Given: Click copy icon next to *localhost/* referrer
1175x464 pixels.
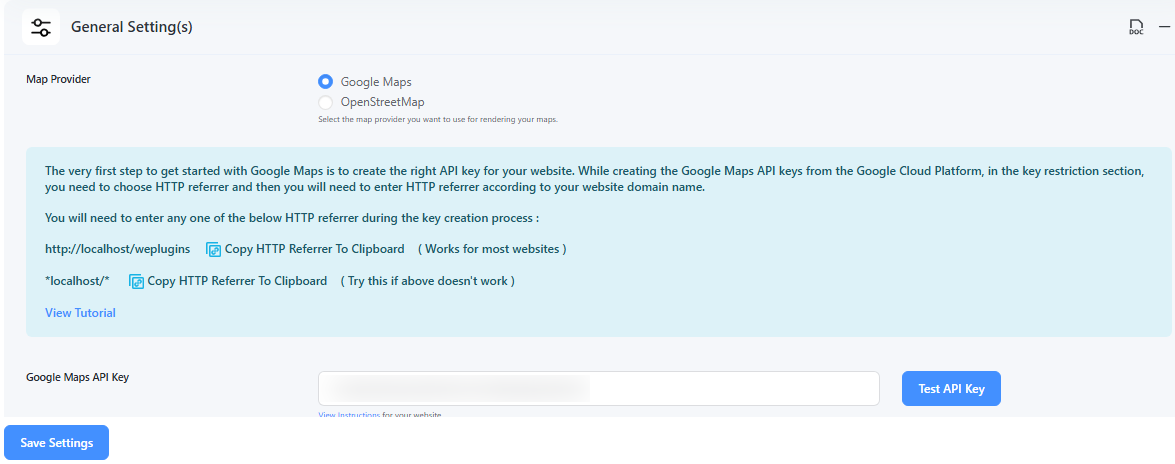Looking at the screenshot, I should [x=136, y=282].
